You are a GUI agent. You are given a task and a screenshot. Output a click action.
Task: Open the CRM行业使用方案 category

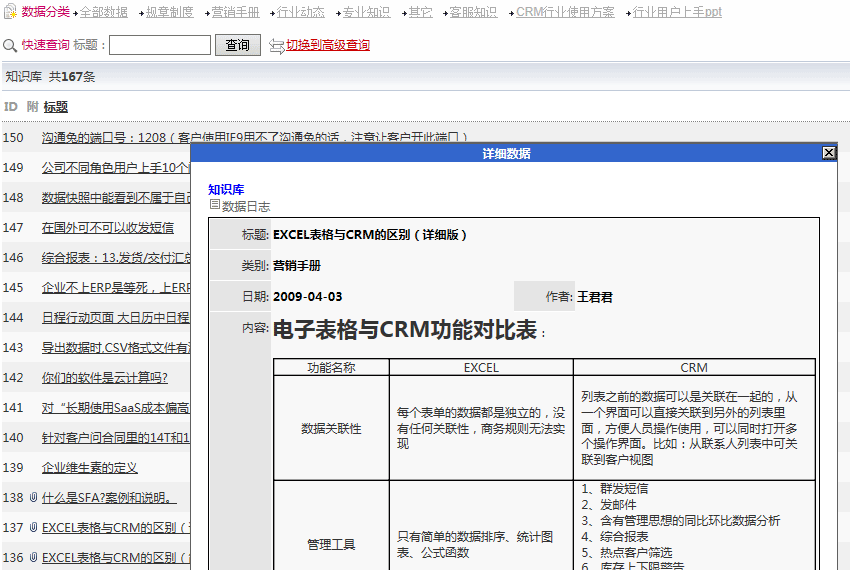tap(565, 12)
